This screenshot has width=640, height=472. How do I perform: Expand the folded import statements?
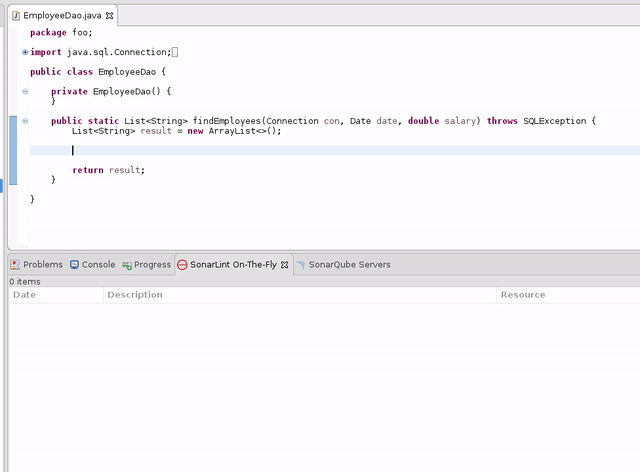(25, 52)
